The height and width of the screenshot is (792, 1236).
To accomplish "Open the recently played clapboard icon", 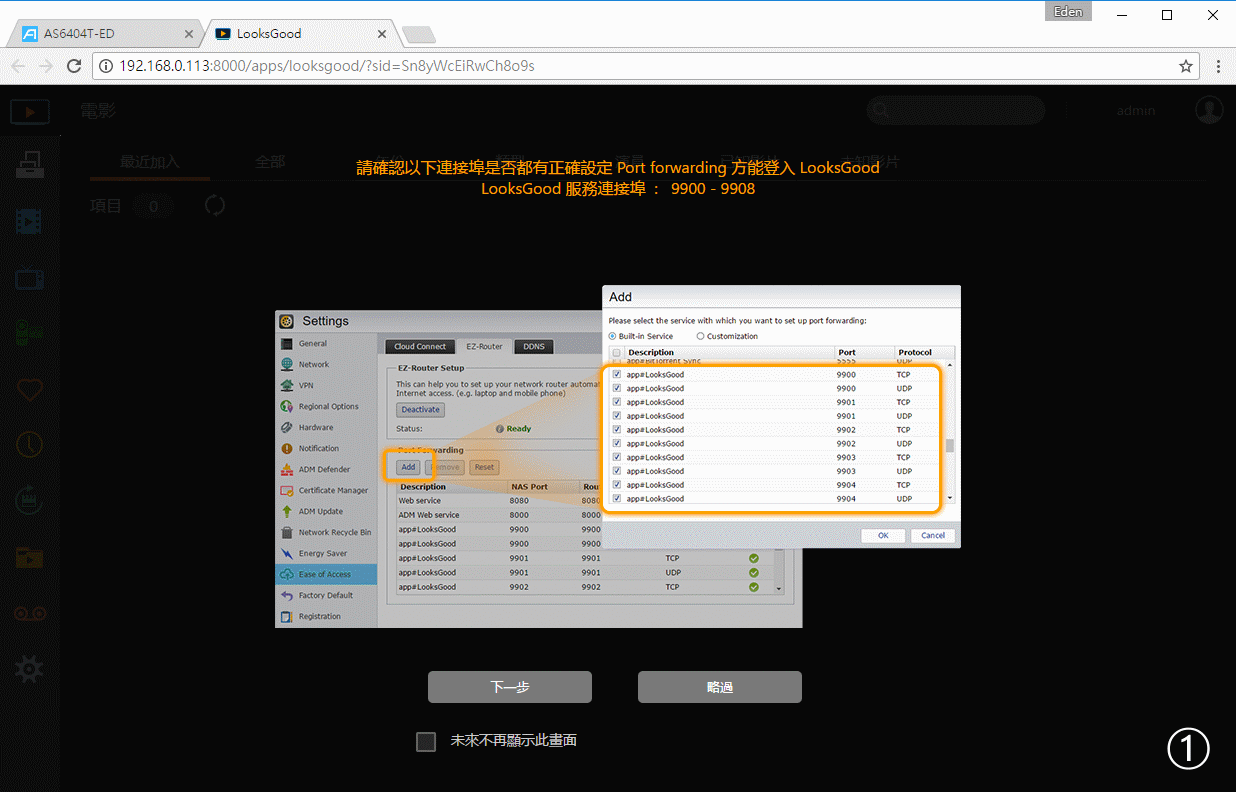I will pos(30,499).
